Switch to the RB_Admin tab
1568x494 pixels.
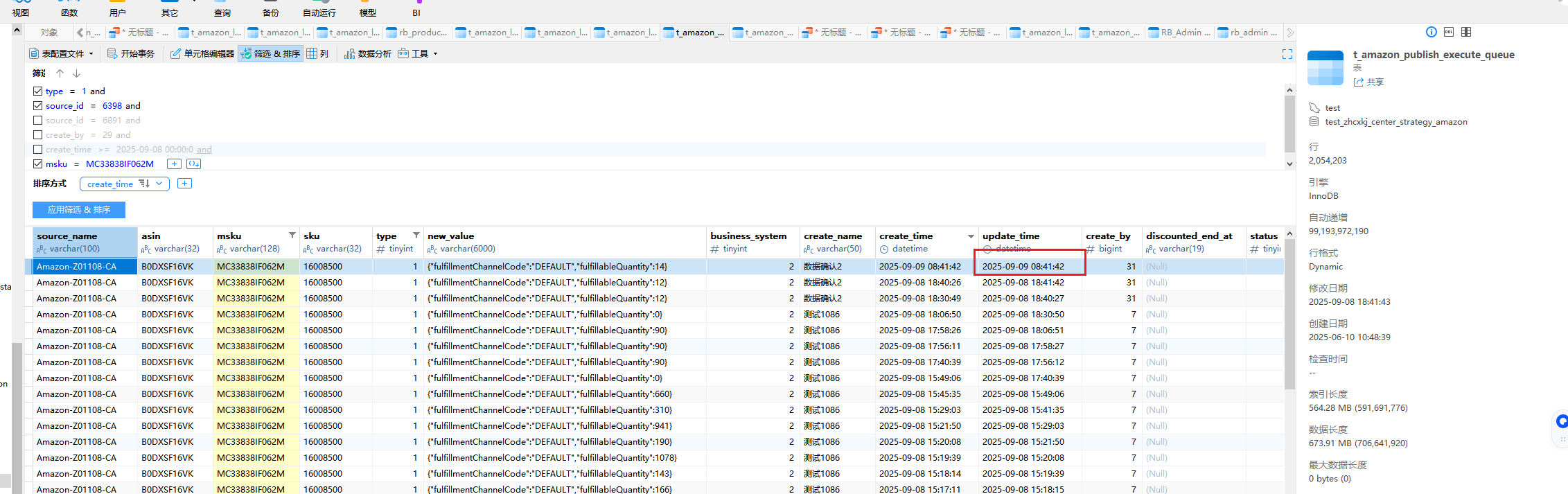(1180, 33)
